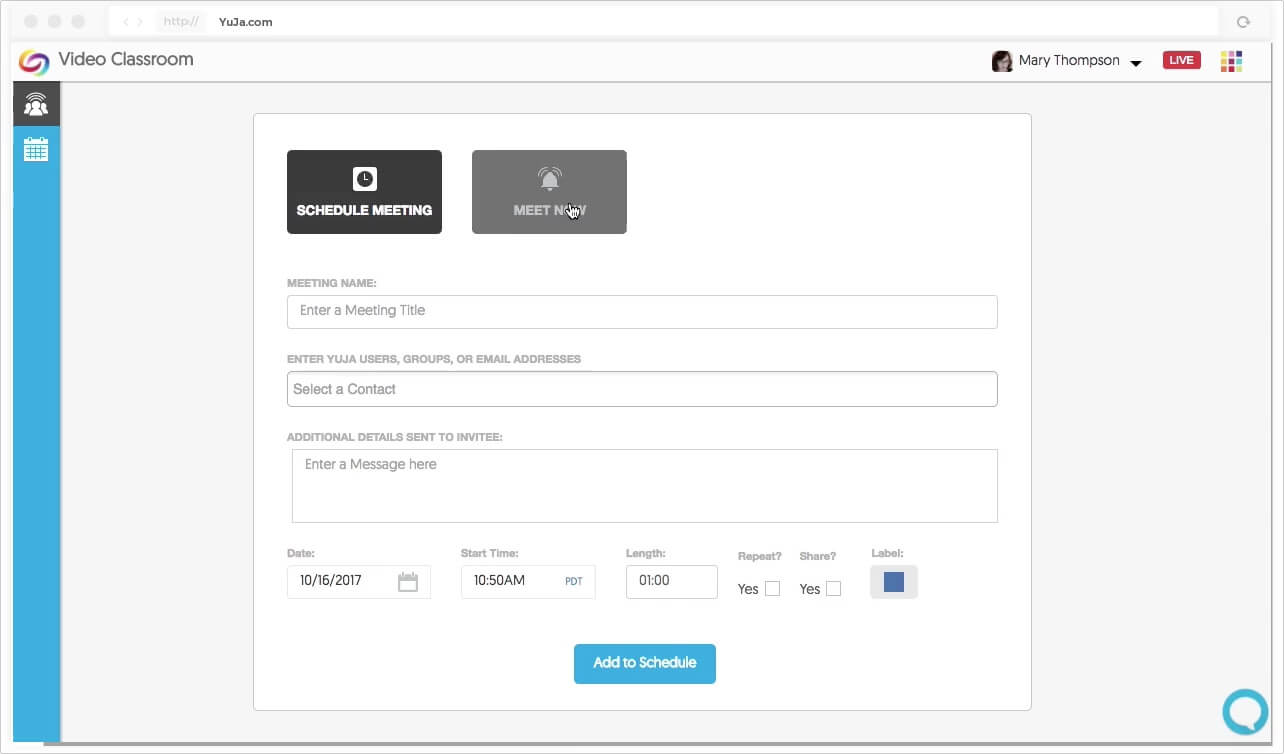Enable the Share Yes checkbox

click(x=833, y=589)
